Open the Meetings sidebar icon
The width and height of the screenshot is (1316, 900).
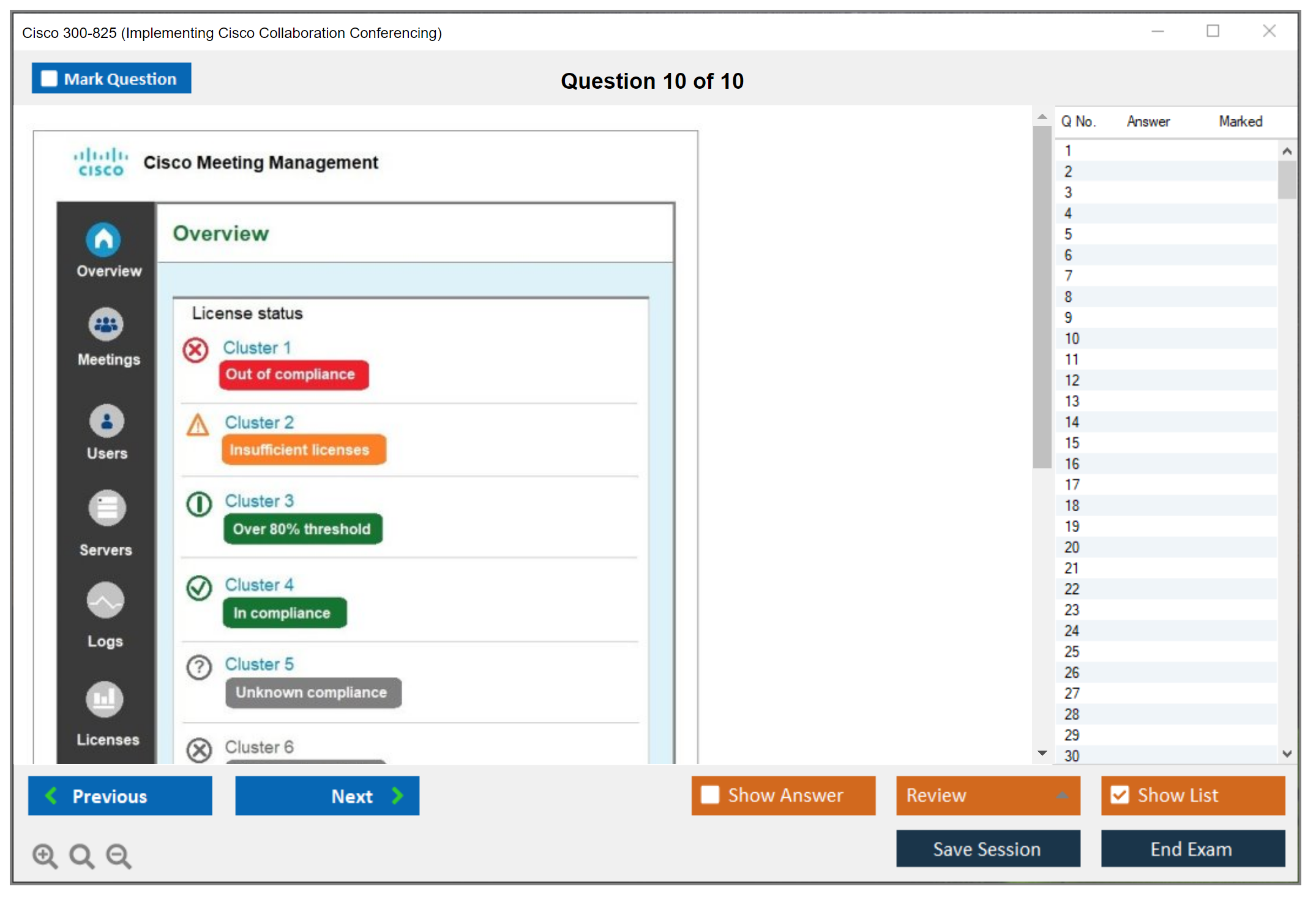106,324
